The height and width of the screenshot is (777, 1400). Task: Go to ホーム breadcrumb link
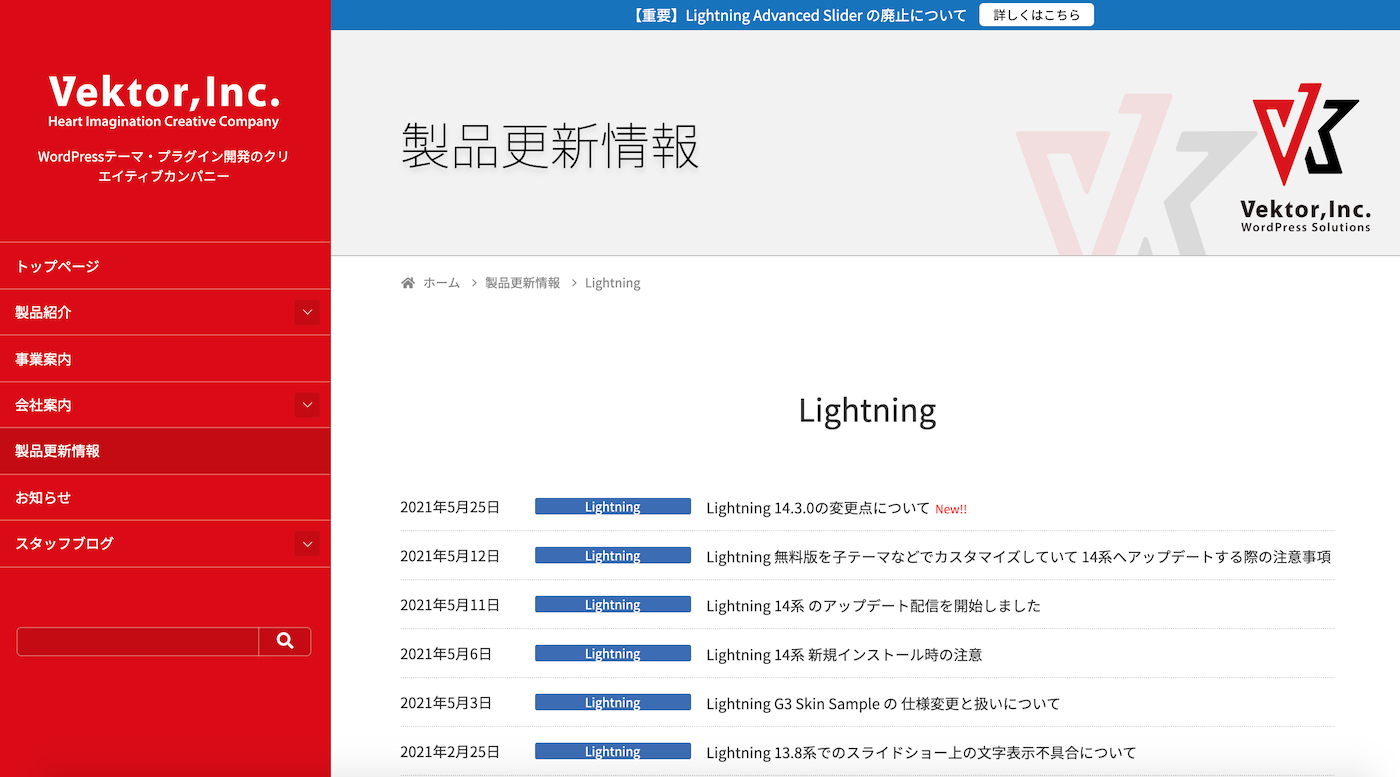click(x=441, y=283)
